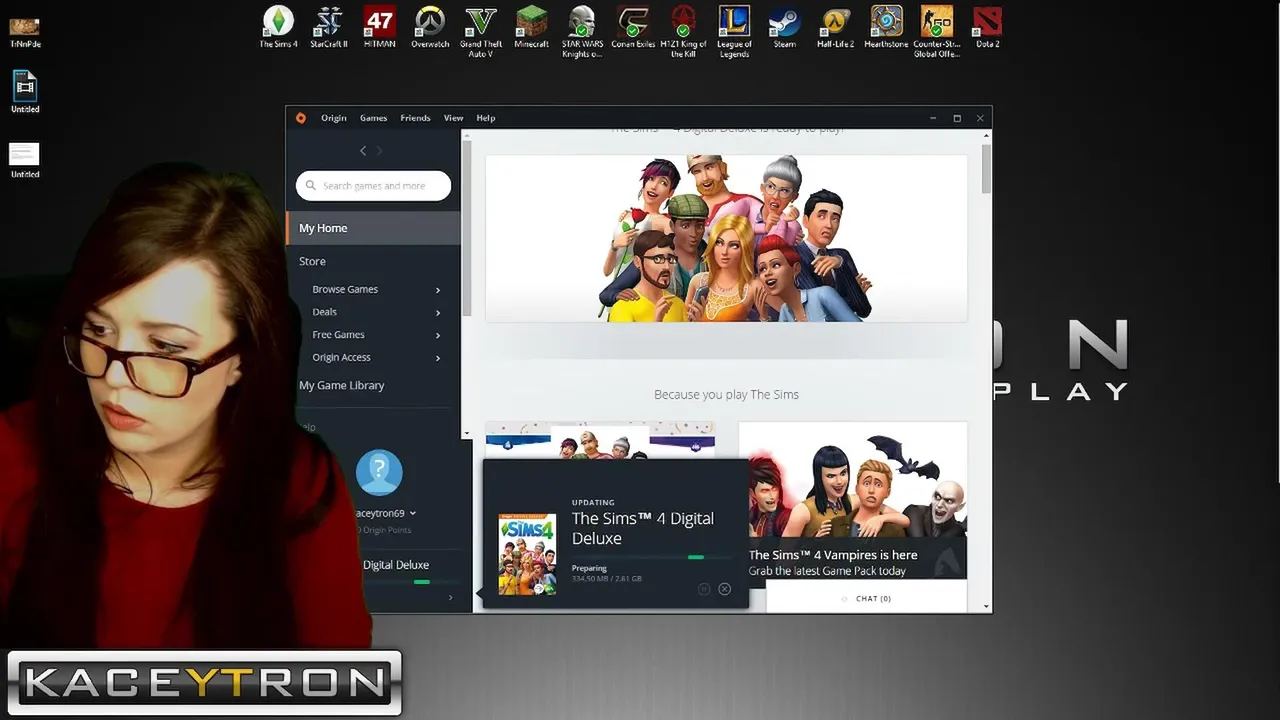Open the Dota 2 desktop shortcut

click(988, 27)
